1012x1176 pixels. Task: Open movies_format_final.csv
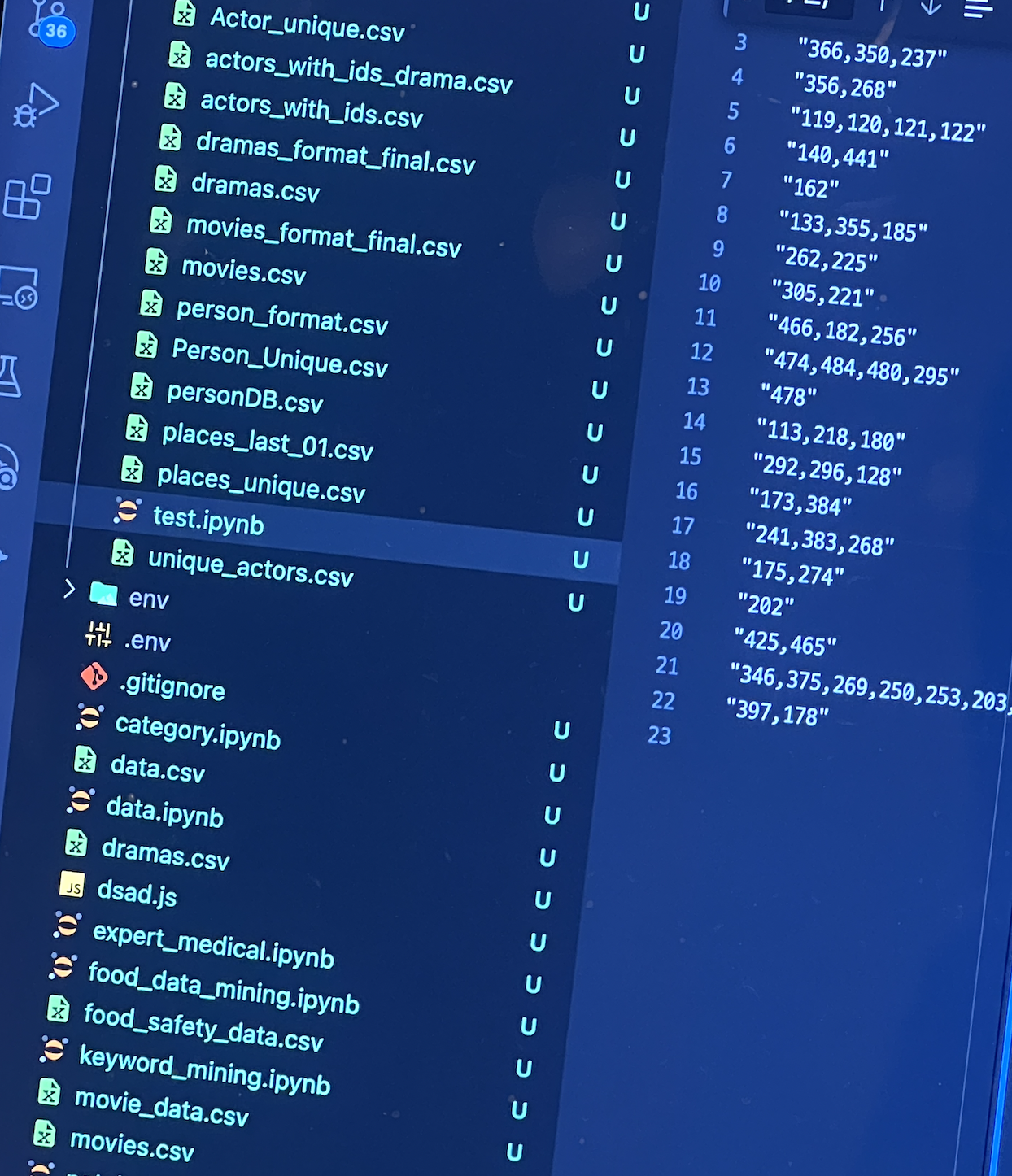tap(324, 236)
